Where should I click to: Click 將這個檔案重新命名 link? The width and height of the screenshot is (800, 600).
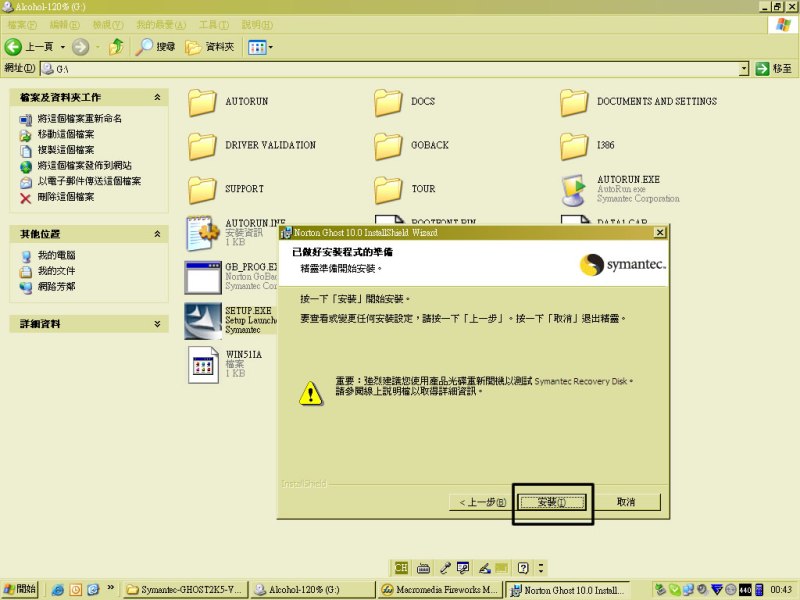point(79,118)
